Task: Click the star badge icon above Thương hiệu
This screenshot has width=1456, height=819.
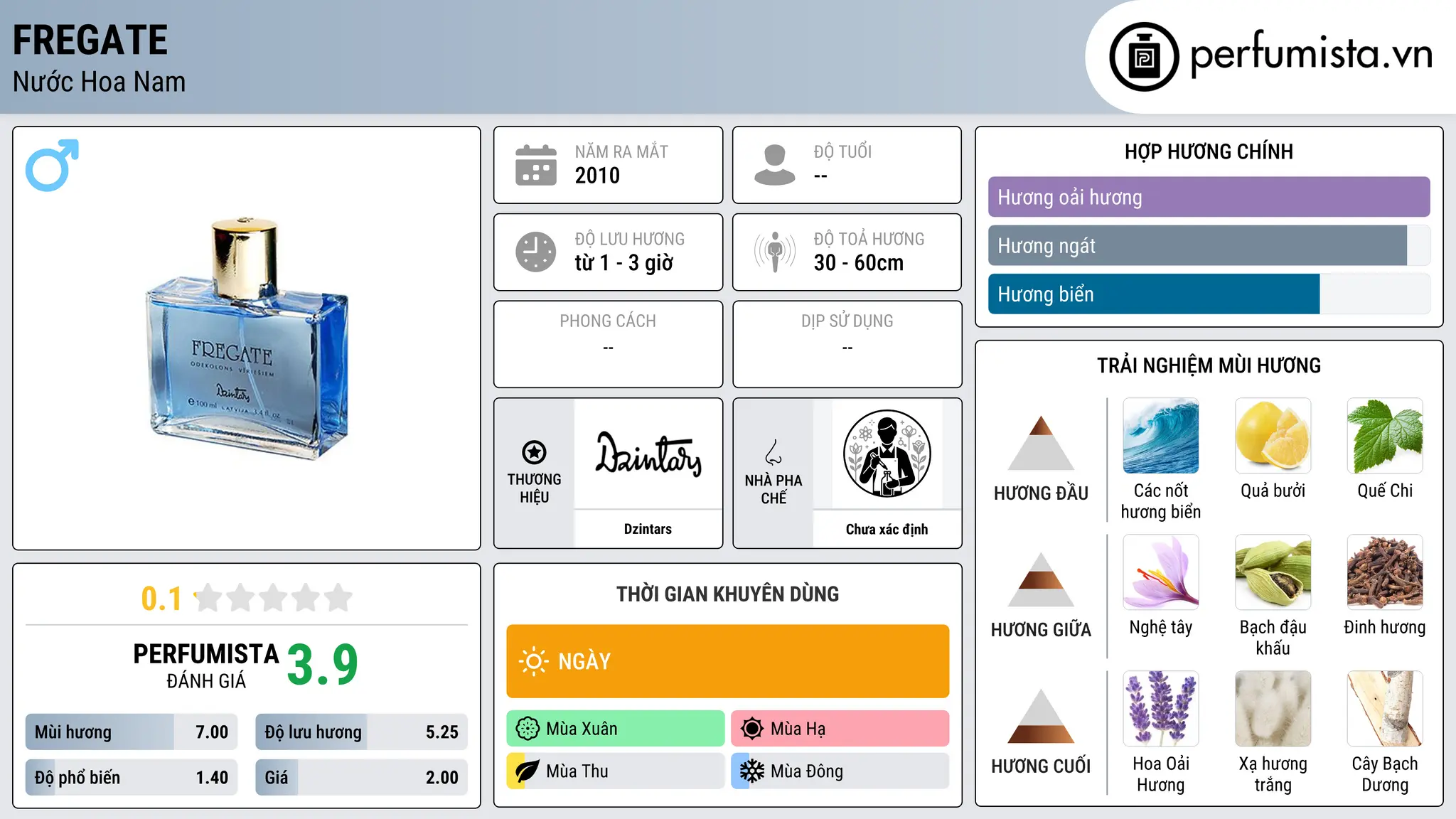Action: (534, 452)
